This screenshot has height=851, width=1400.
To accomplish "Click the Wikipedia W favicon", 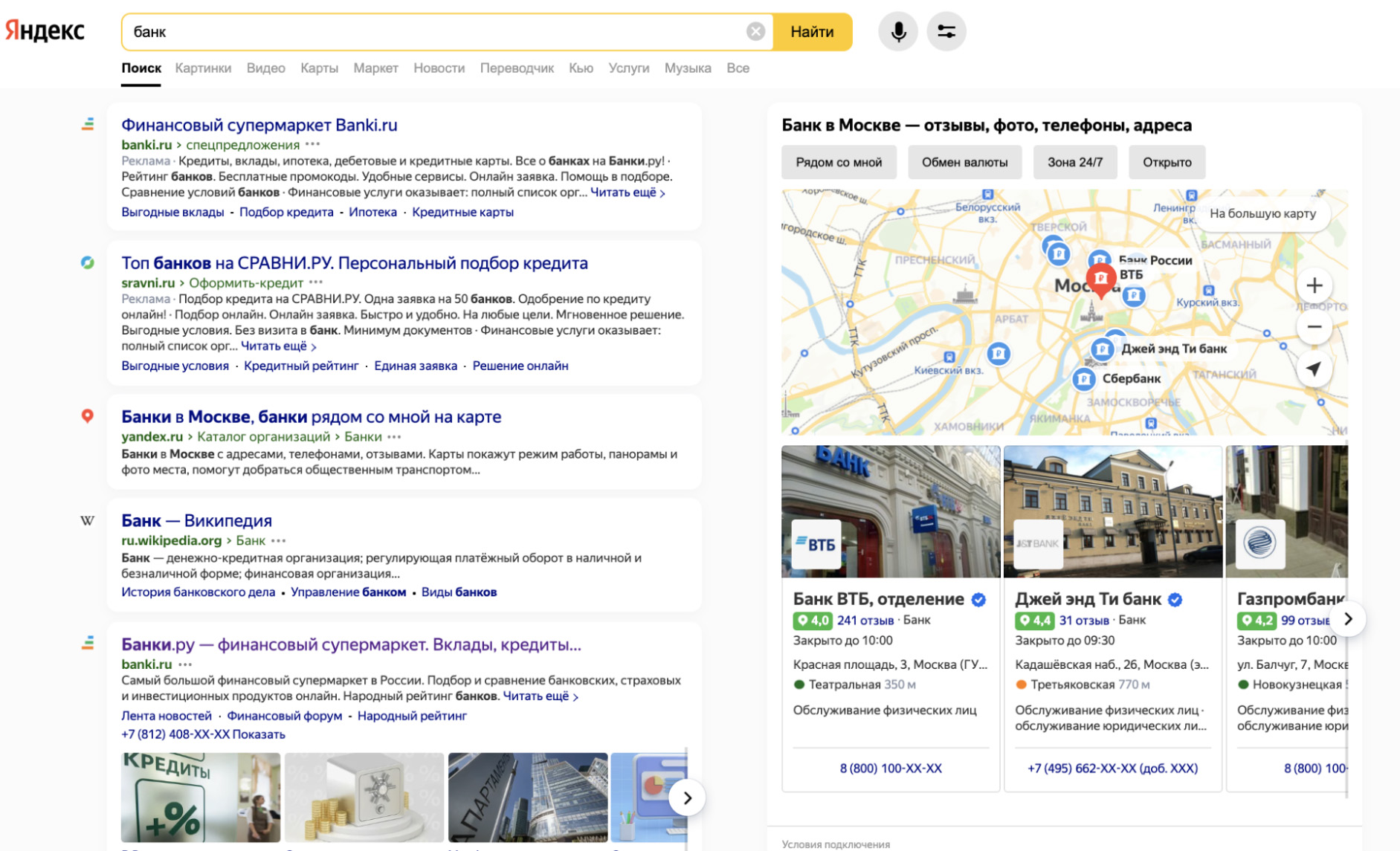I will [88, 520].
